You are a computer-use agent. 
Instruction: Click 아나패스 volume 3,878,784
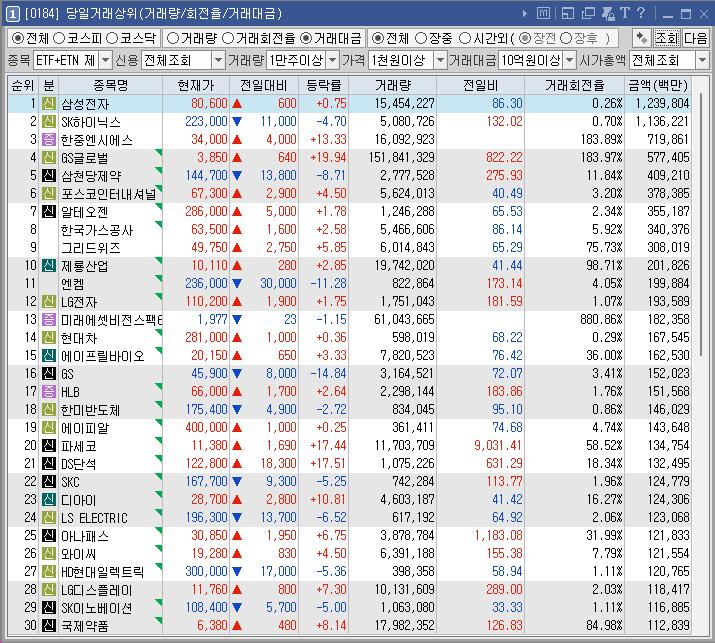pyautogui.click(x=407, y=535)
